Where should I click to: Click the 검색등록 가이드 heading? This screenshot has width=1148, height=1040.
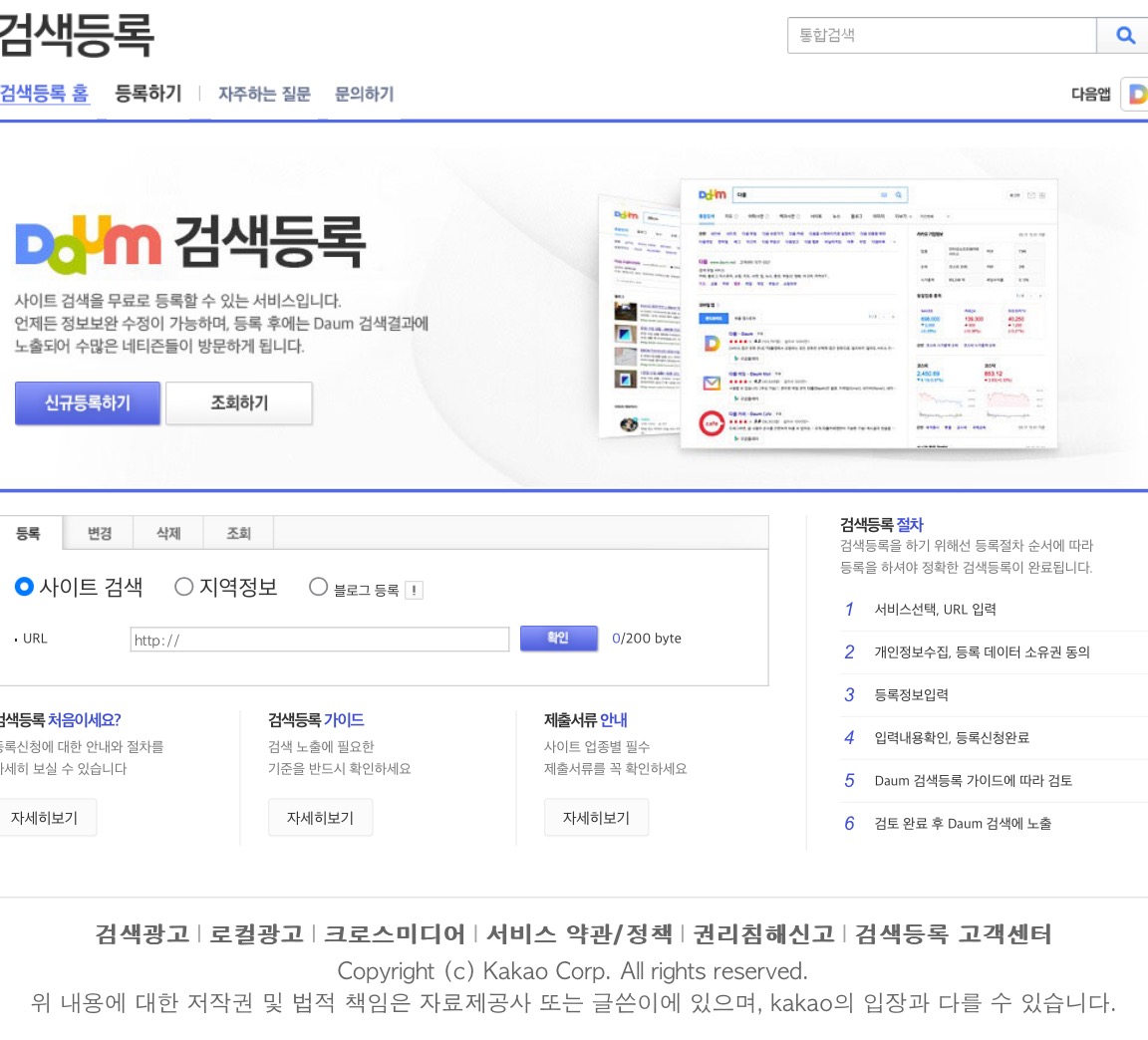tap(316, 720)
